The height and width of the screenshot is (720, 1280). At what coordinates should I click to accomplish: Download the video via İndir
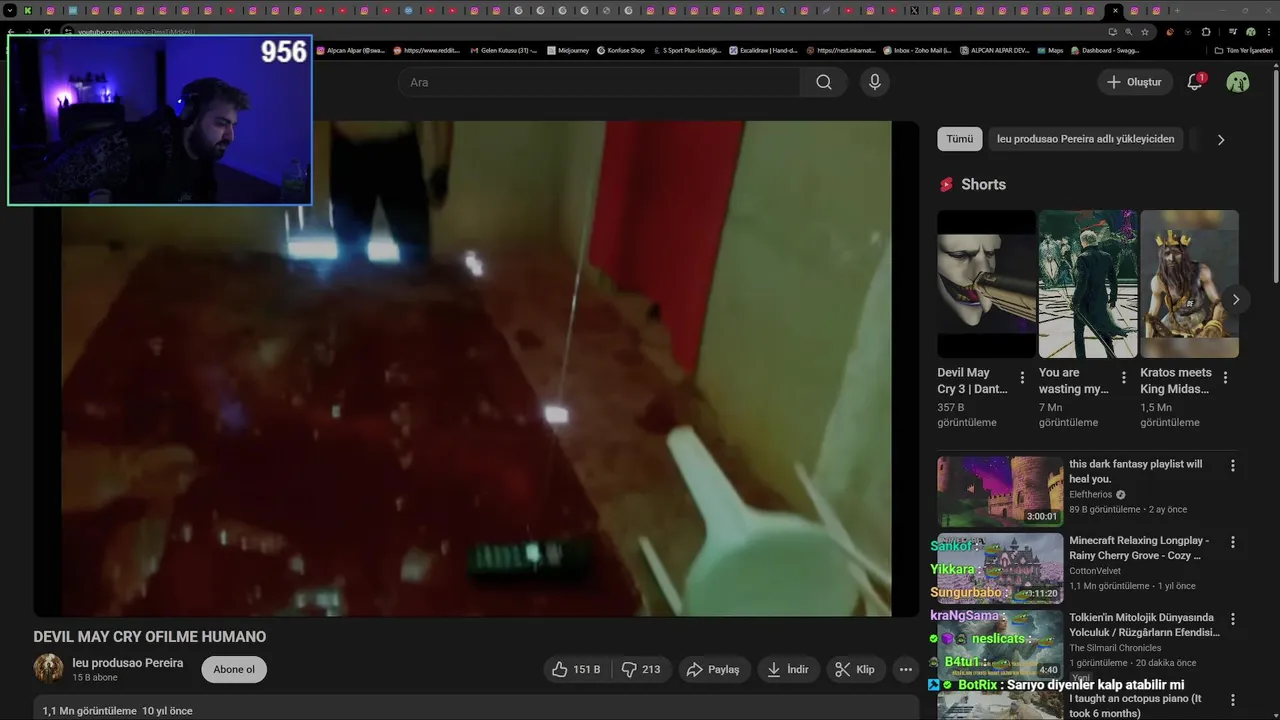point(788,669)
